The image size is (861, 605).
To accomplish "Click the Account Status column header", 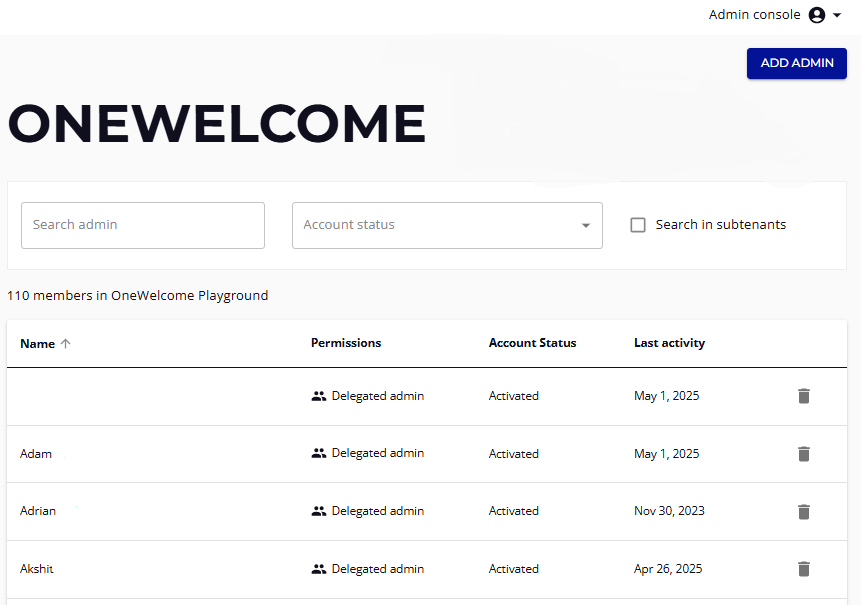I will coord(533,343).
